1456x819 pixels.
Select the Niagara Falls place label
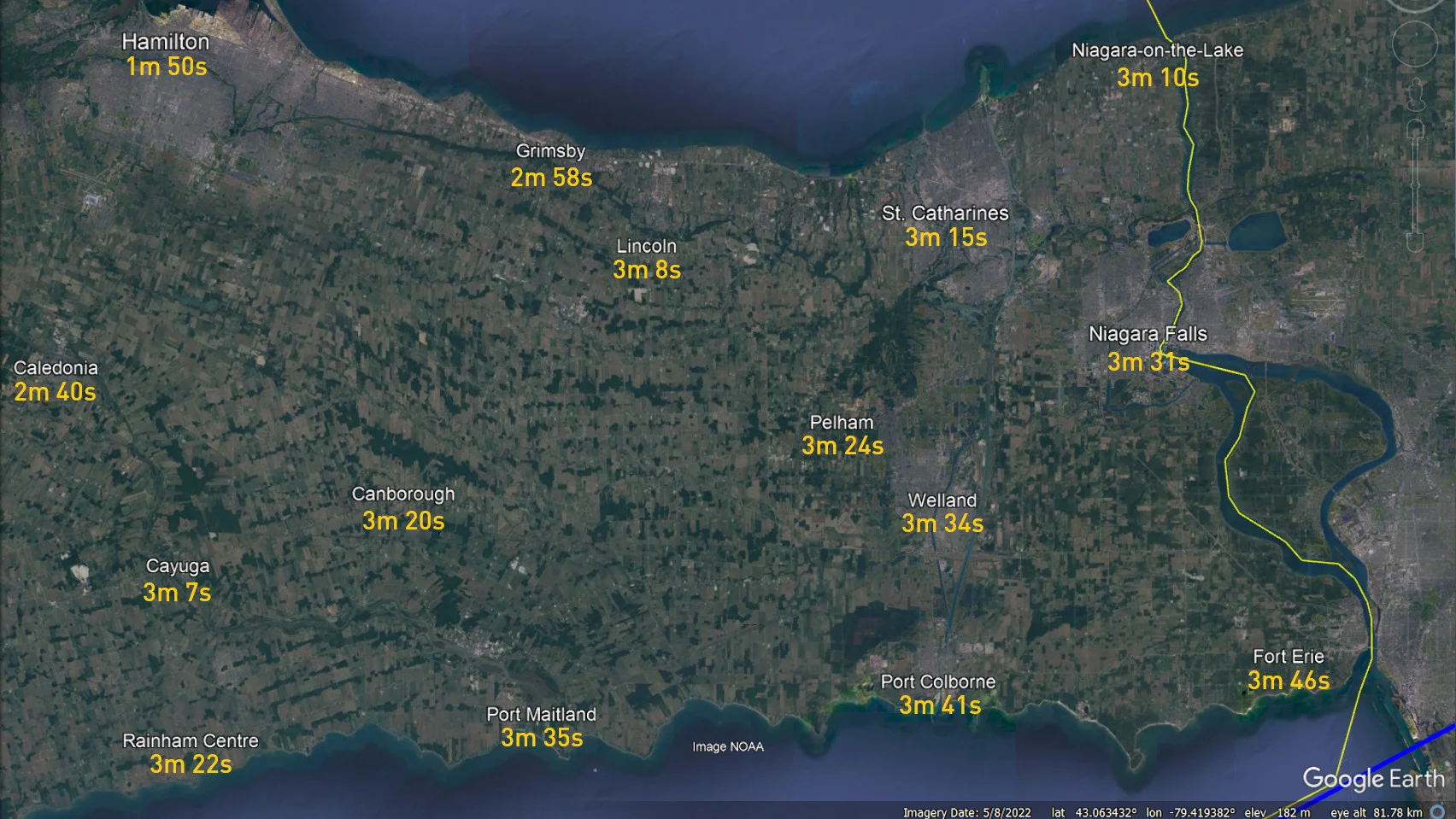tap(1148, 334)
